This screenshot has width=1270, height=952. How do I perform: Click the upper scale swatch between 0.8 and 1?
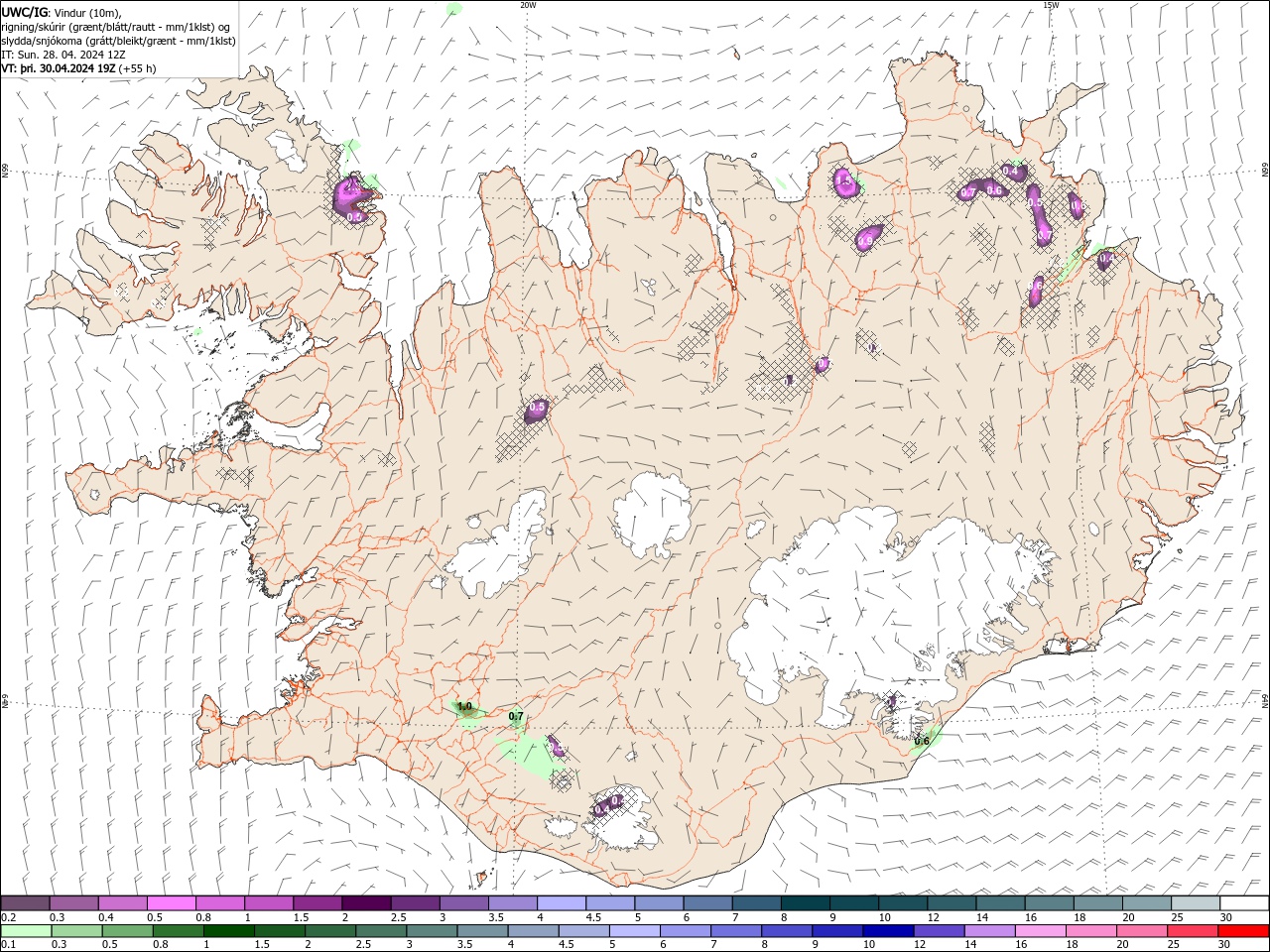220,903
